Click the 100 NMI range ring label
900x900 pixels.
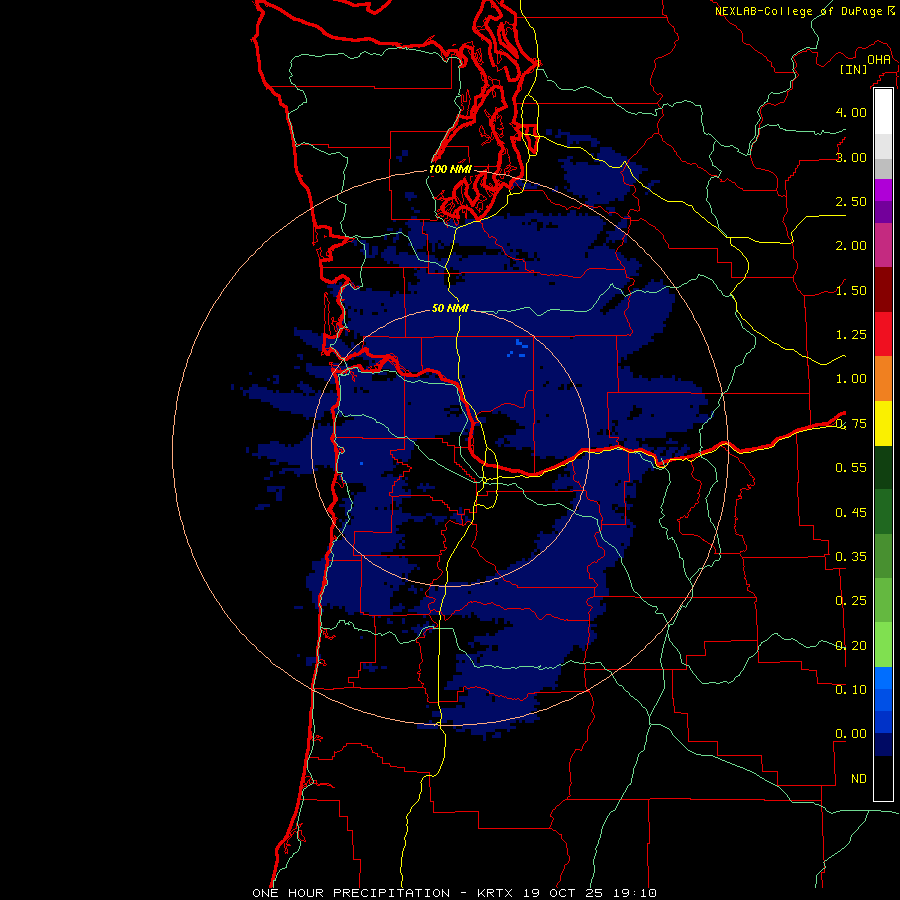click(450, 169)
